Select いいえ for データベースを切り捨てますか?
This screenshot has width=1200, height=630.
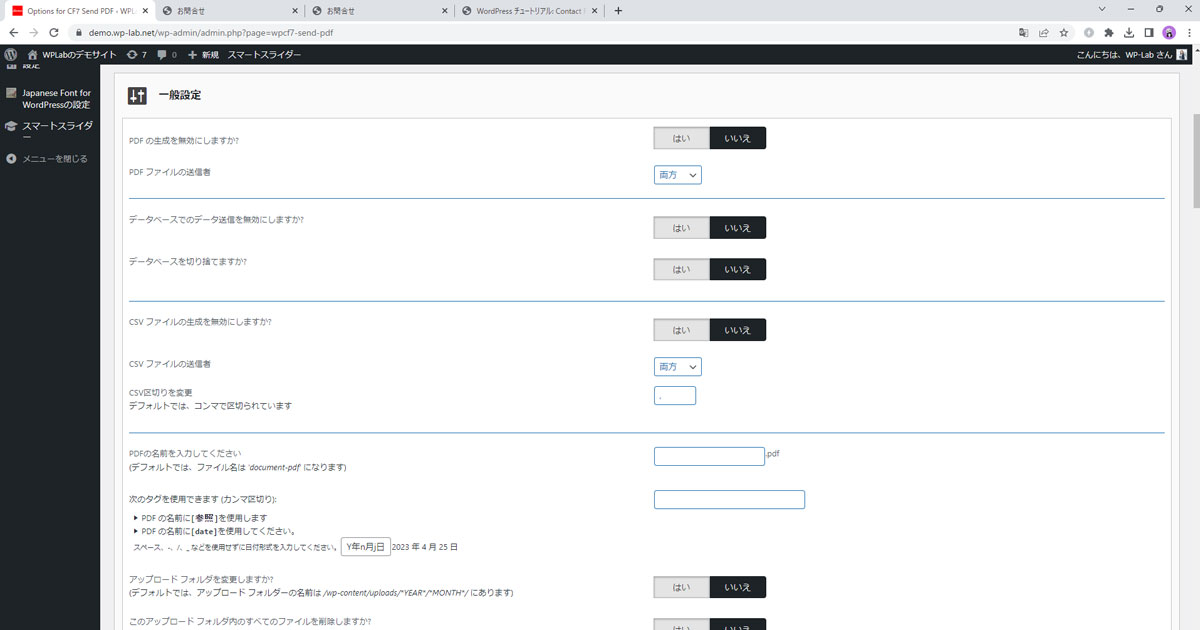click(737, 269)
